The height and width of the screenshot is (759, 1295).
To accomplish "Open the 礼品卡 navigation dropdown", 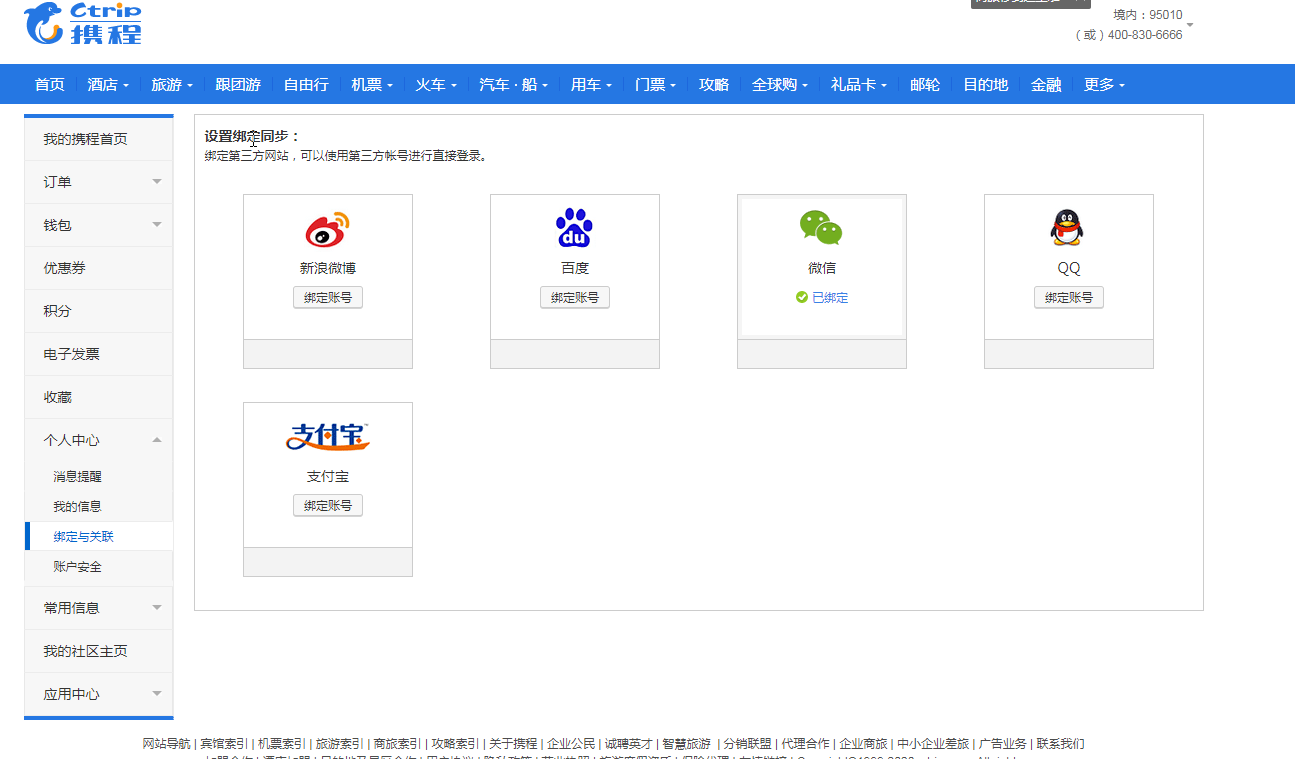I will pos(859,85).
